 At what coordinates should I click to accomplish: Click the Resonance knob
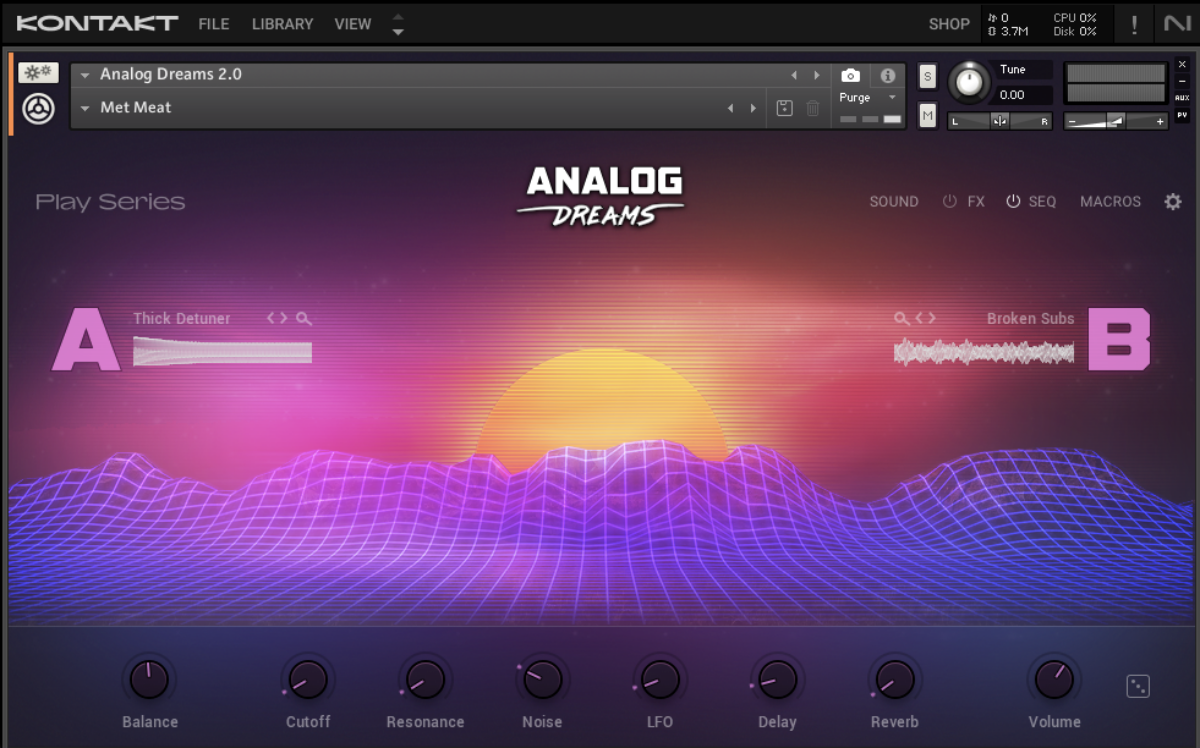point(425,680)
